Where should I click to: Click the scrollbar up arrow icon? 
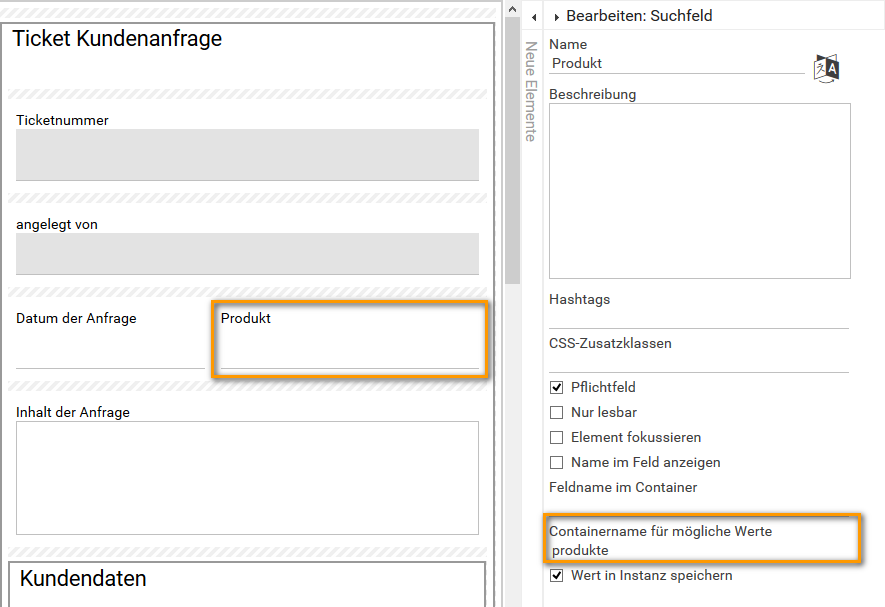[511, 10]
